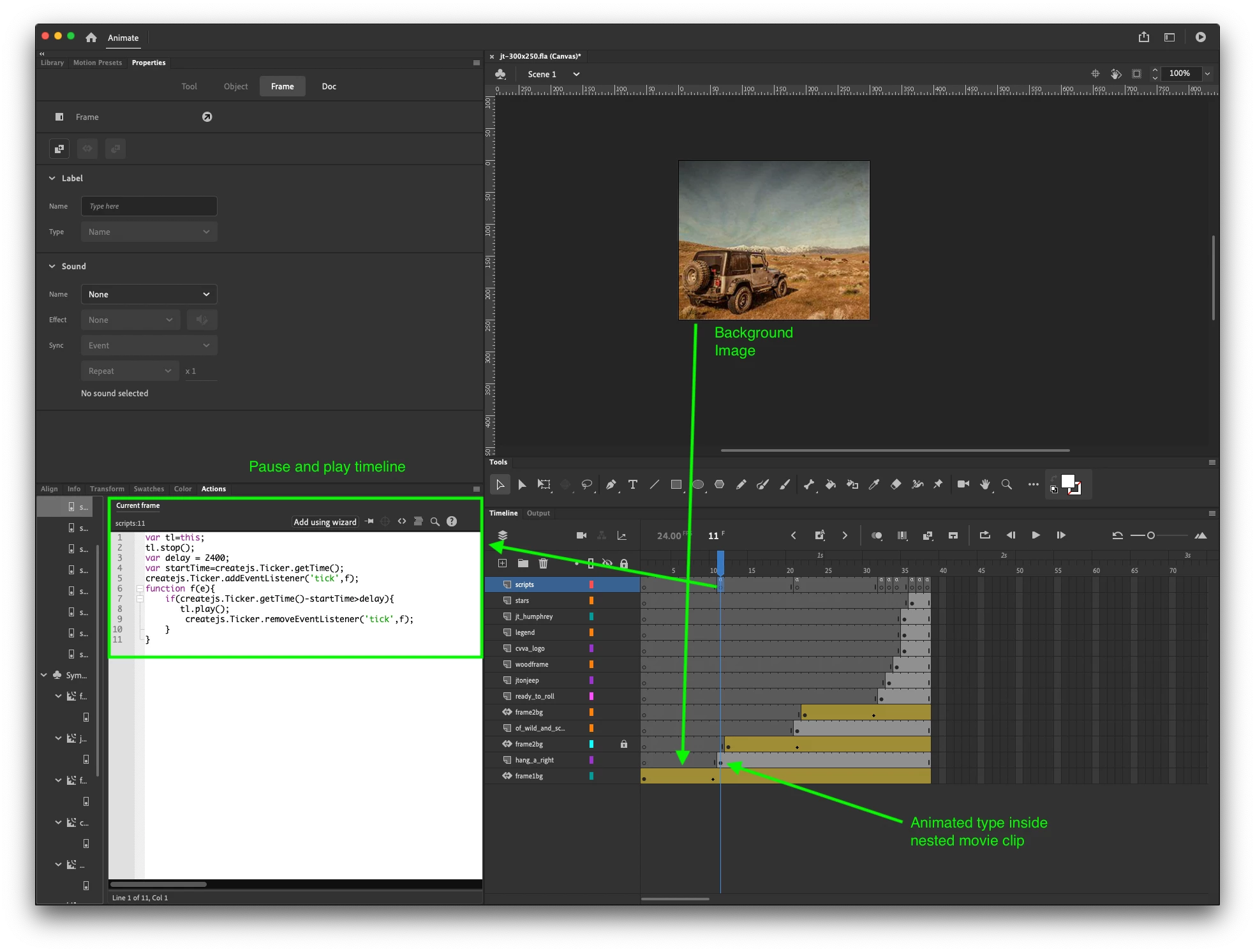Toggle show all layers as outlines

click(x=591, y=563)
